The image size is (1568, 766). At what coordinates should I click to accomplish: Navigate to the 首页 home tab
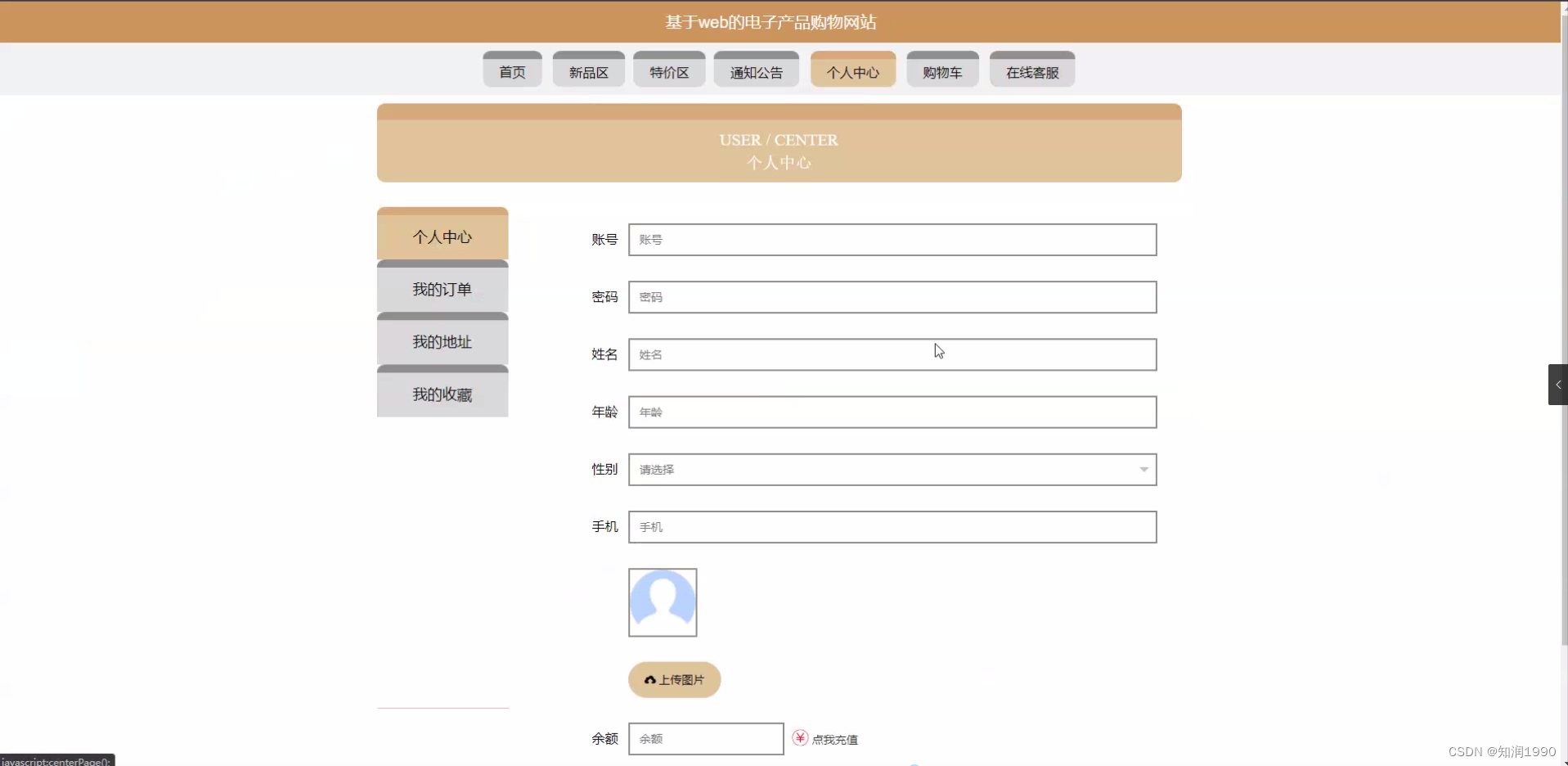[511, 72]
